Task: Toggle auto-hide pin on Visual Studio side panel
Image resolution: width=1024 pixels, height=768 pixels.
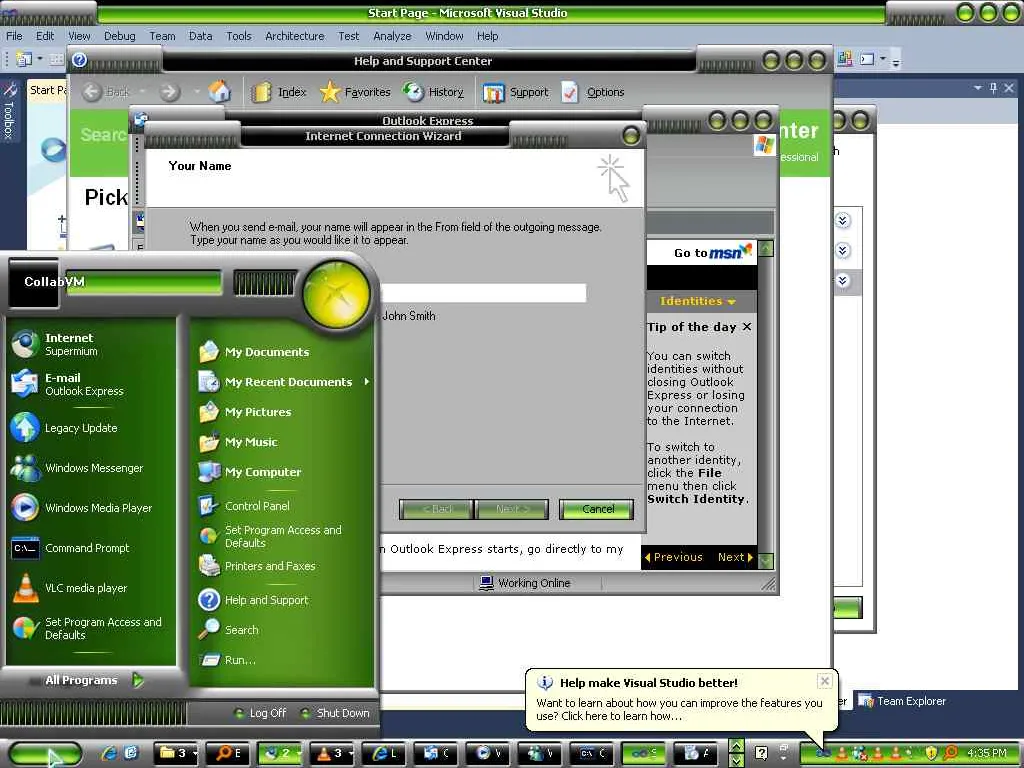Action: pos(993,88)
